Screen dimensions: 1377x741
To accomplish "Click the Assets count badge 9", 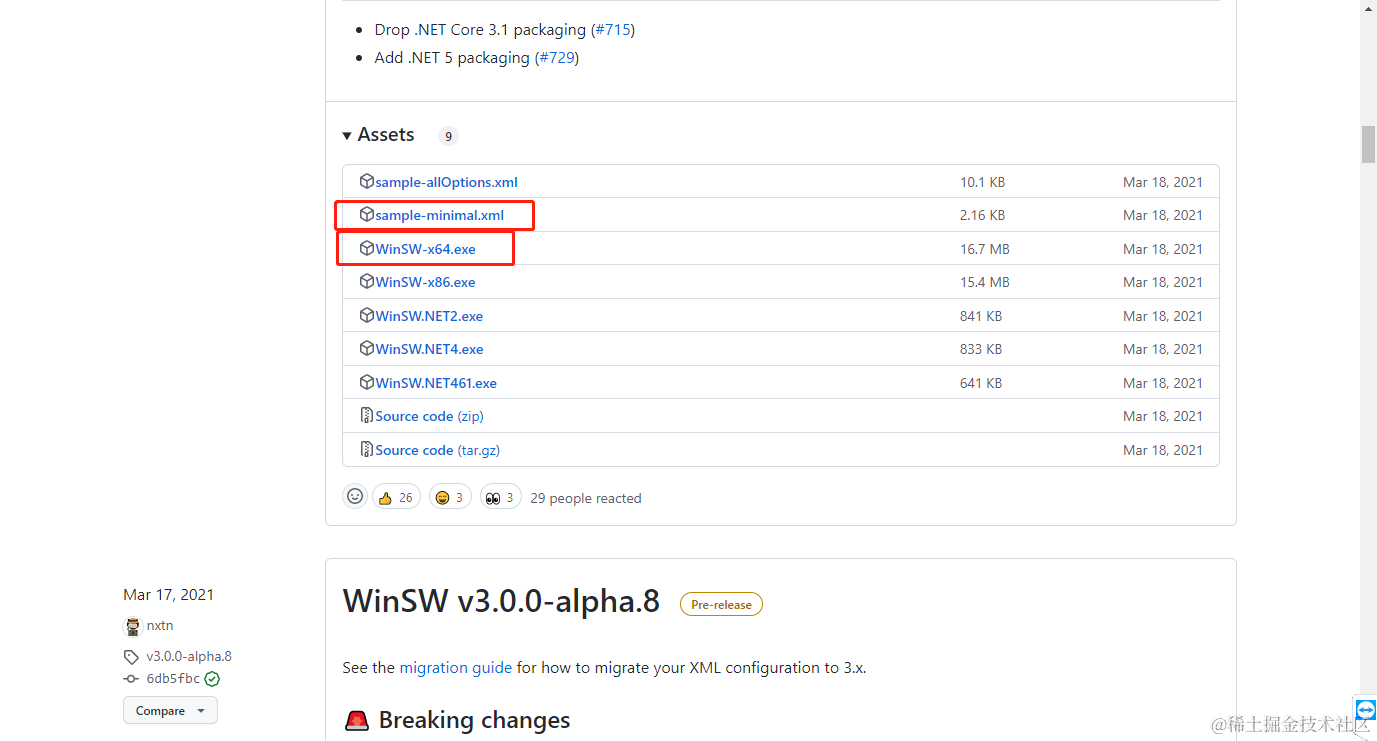I will (x=448, y=136).
